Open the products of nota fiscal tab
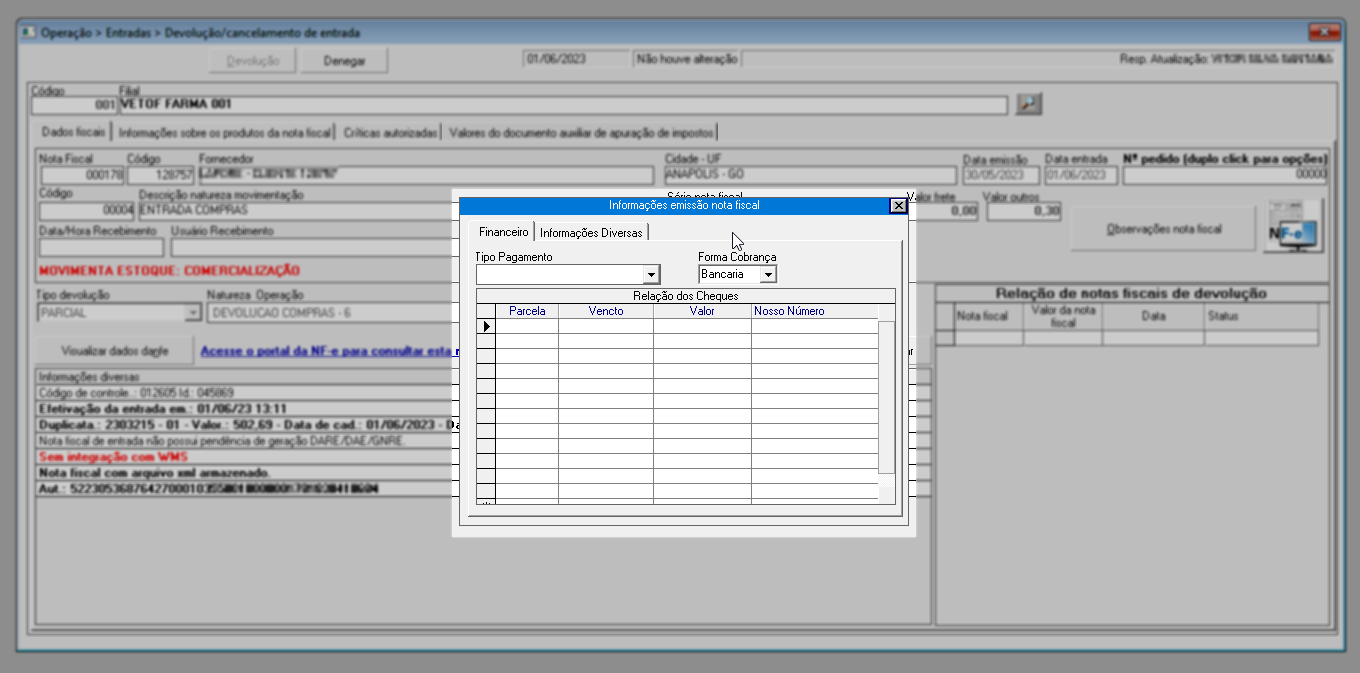1360x673 pixels. (224, 132)
